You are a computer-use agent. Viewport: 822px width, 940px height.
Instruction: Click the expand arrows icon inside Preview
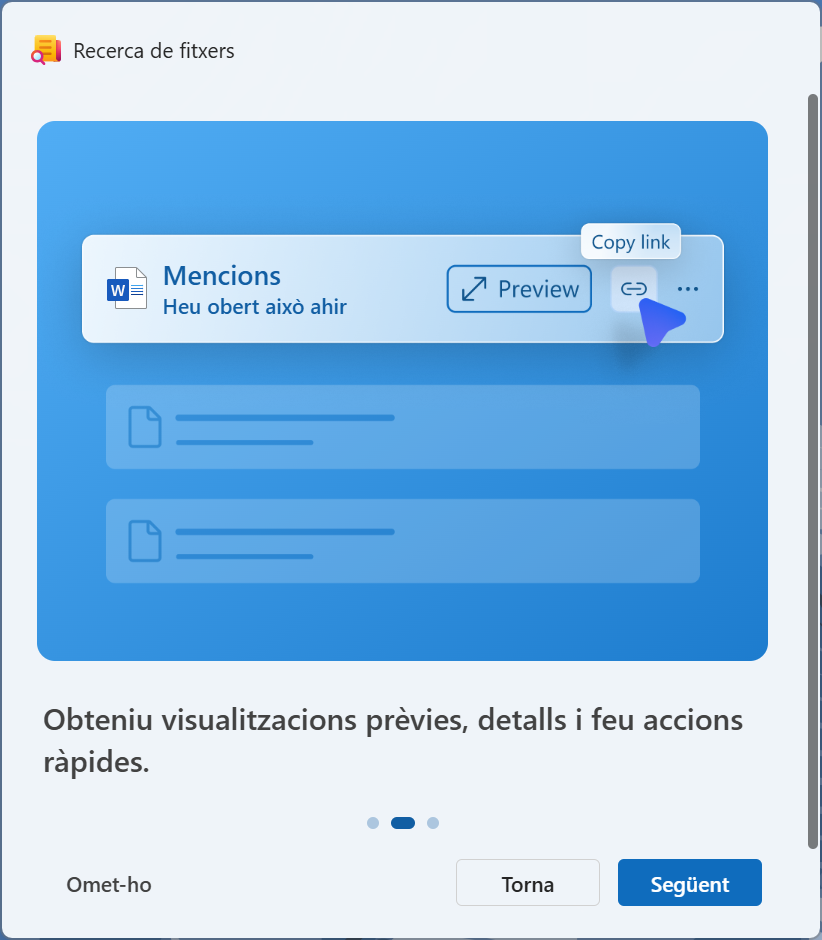pyautogui.click(x=473, y=289)
